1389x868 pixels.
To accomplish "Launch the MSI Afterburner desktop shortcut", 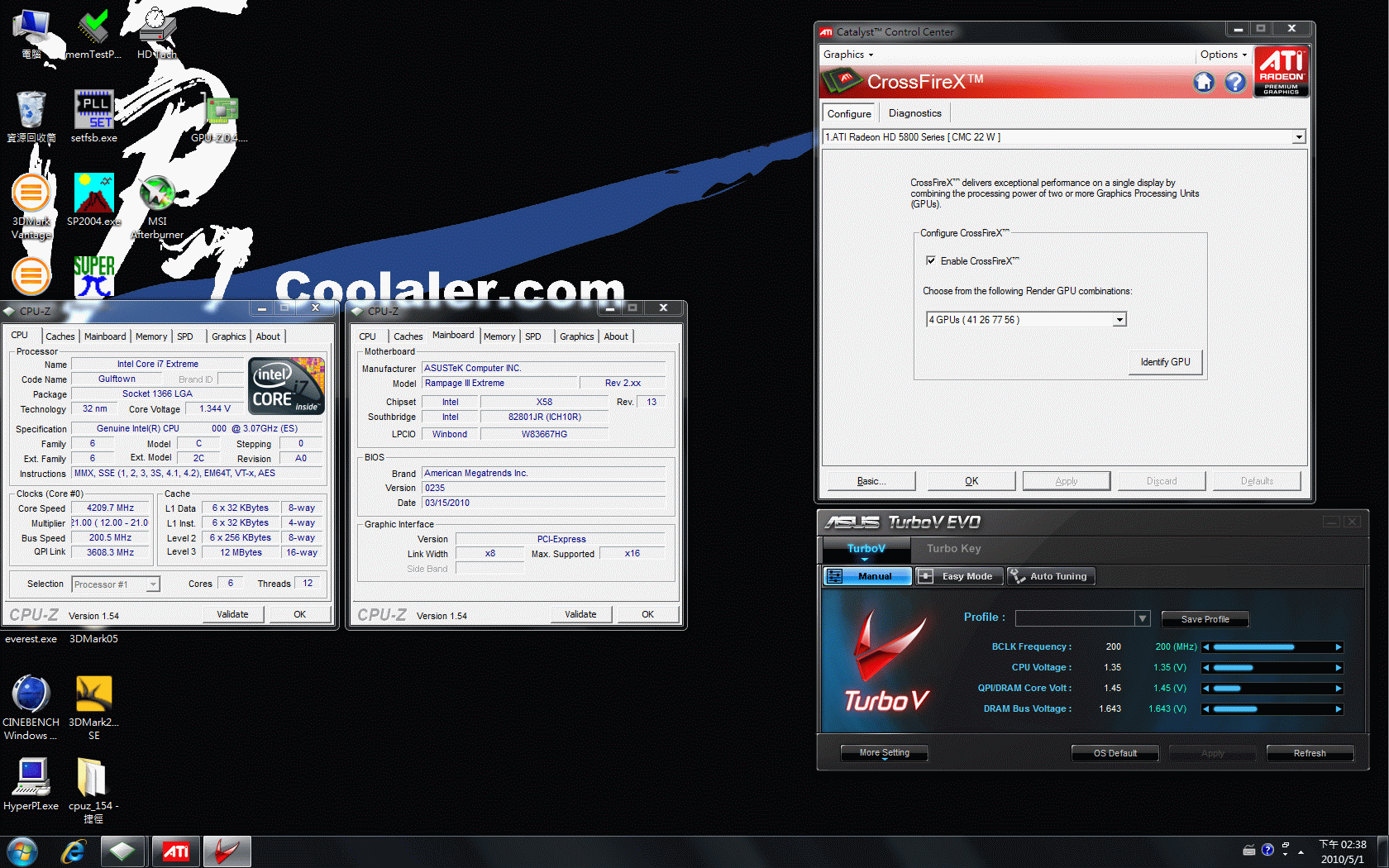I will [157, 207].
